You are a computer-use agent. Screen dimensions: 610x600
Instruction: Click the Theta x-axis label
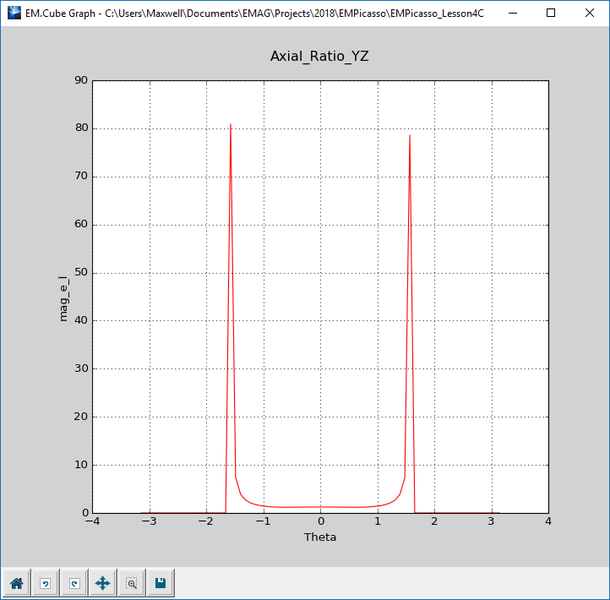tap(320, 537)
